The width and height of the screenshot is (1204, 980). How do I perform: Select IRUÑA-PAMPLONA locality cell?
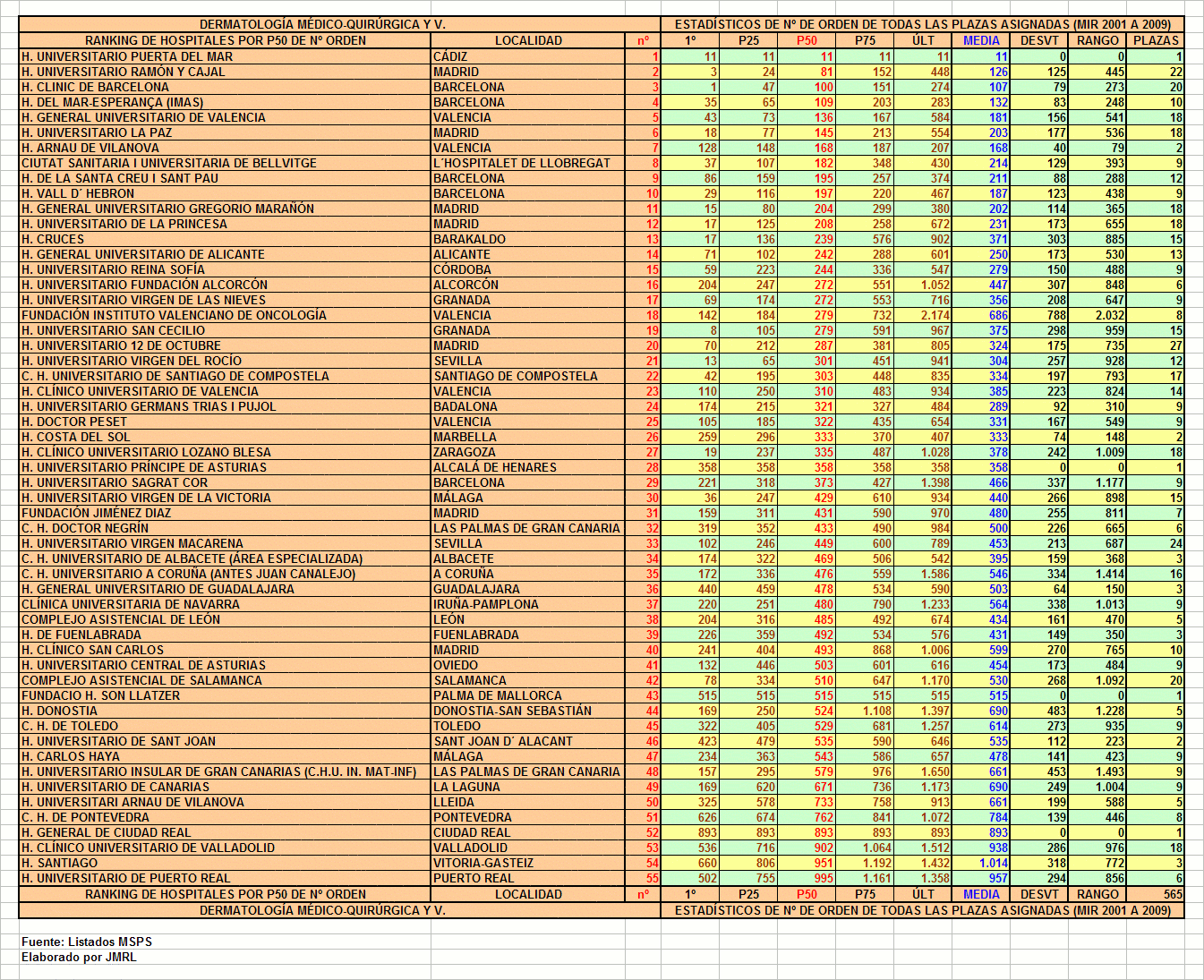pos(528,604)
